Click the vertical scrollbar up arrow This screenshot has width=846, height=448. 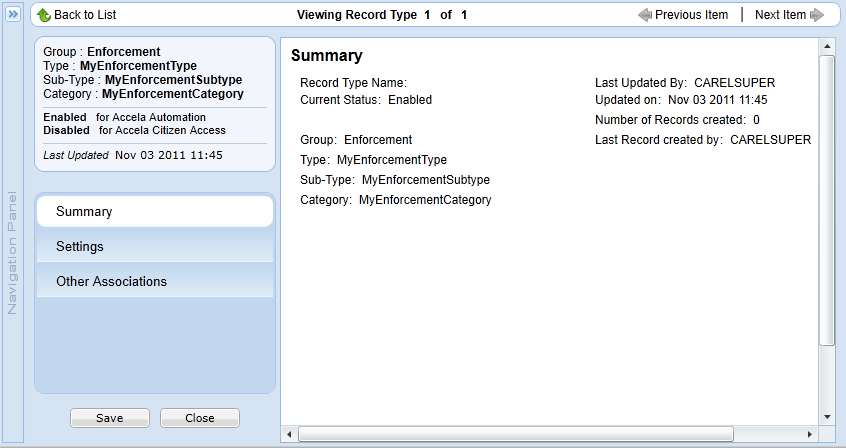[827, 47]
